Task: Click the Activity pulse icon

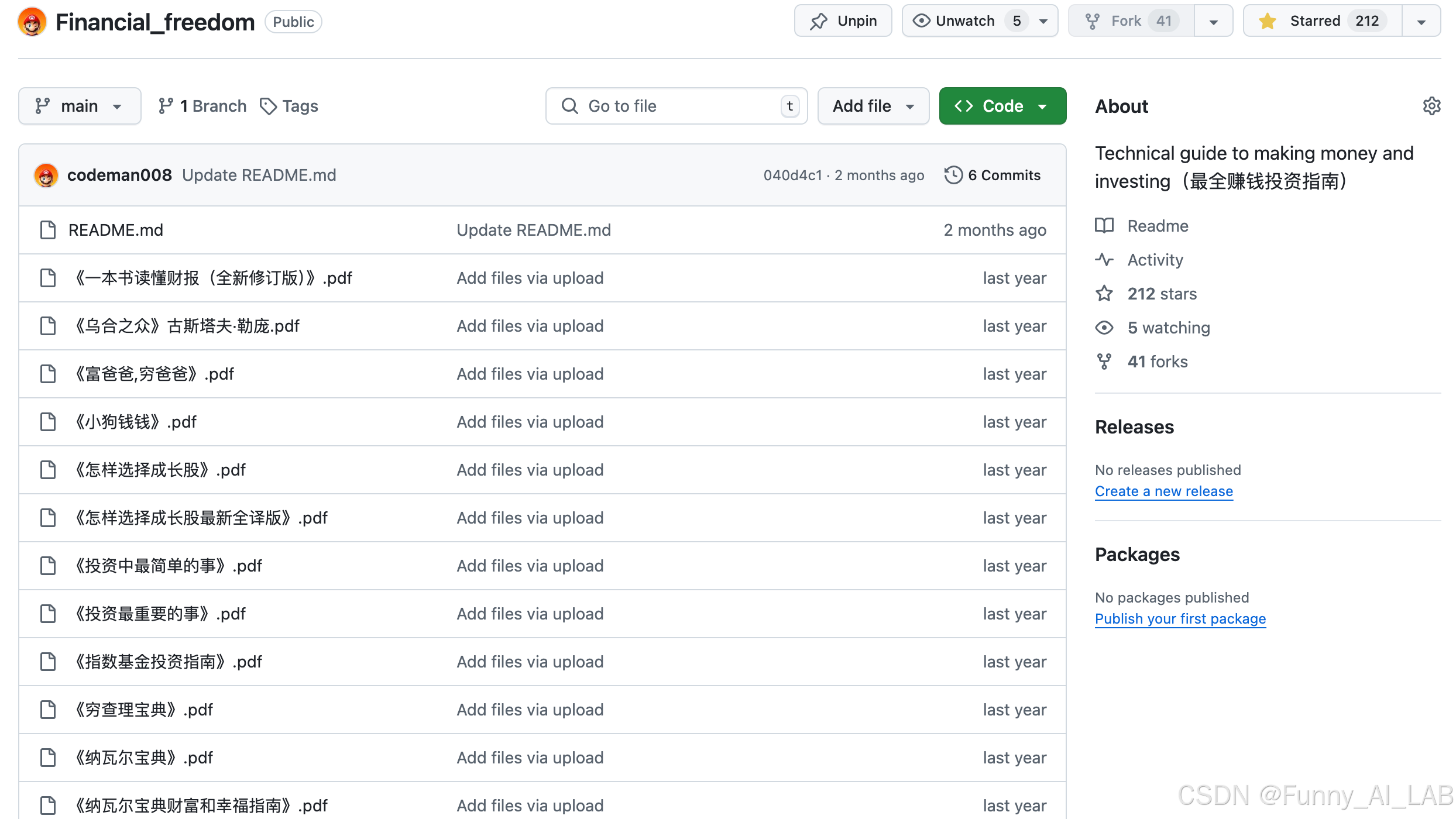Action: tap(1104, 260)
